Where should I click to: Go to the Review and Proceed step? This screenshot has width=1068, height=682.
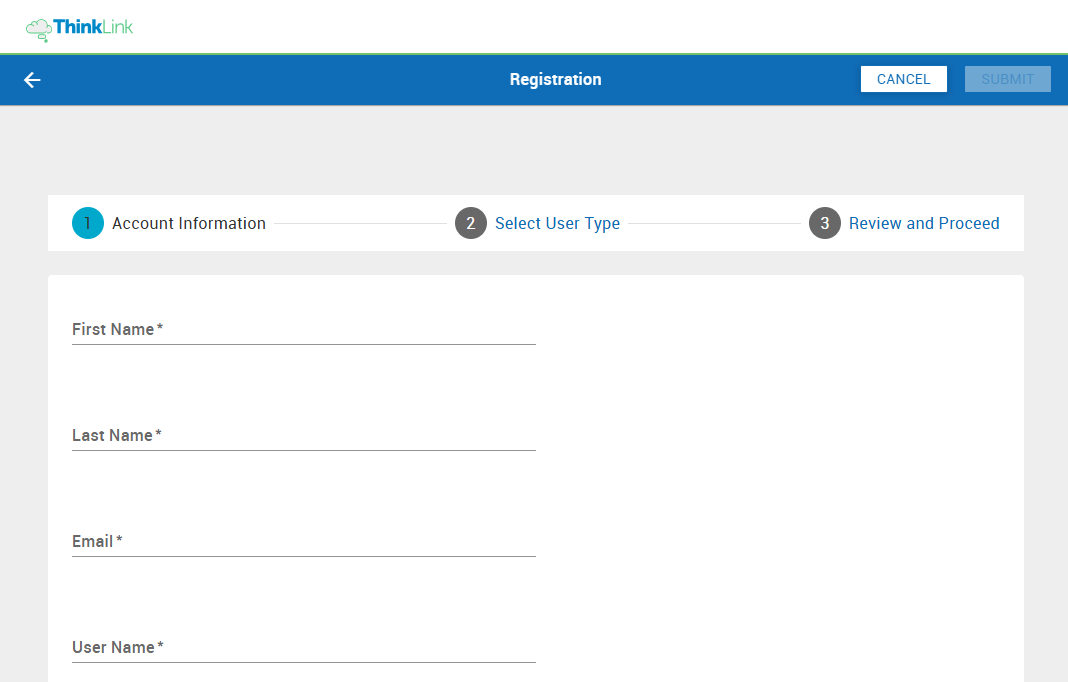click(x=923, y=223)
